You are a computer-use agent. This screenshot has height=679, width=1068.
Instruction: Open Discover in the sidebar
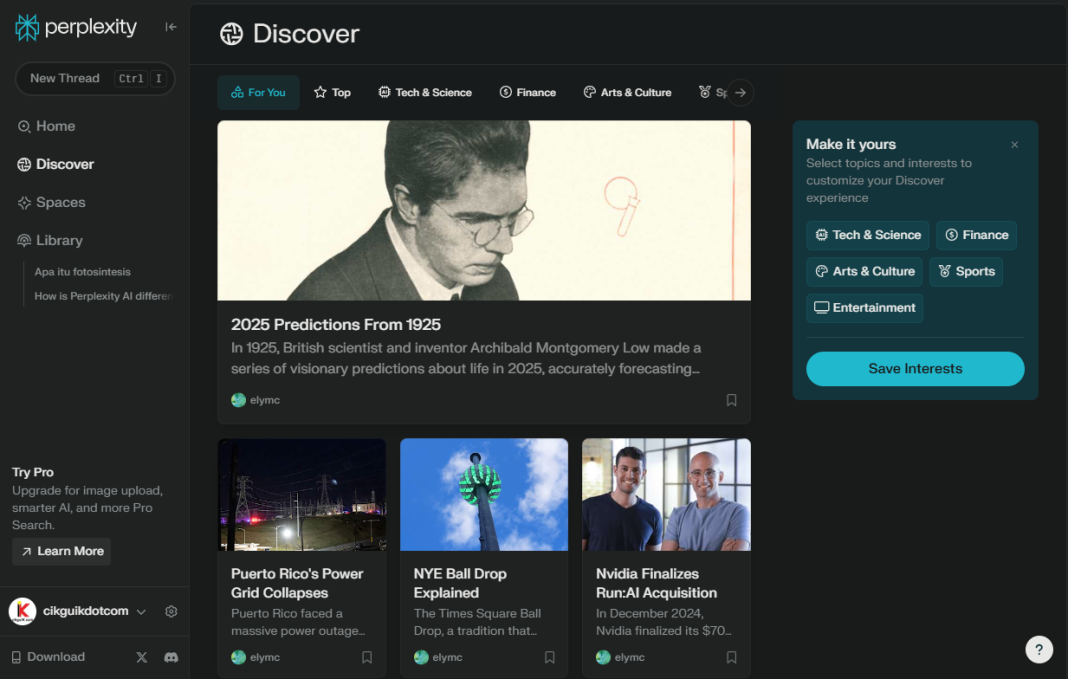coord(56,164)
